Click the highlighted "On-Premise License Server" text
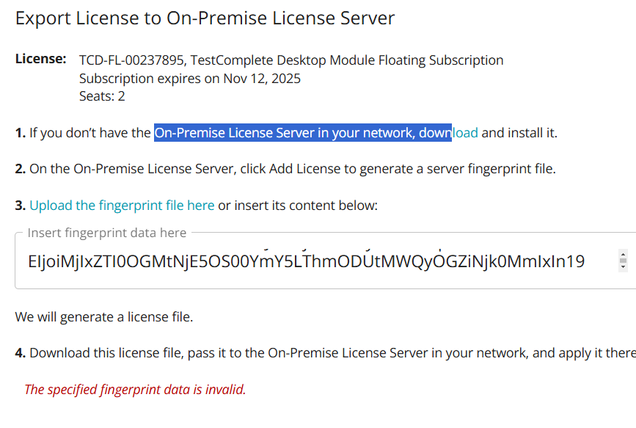The image size is (636, 428). tap(242, 132)
